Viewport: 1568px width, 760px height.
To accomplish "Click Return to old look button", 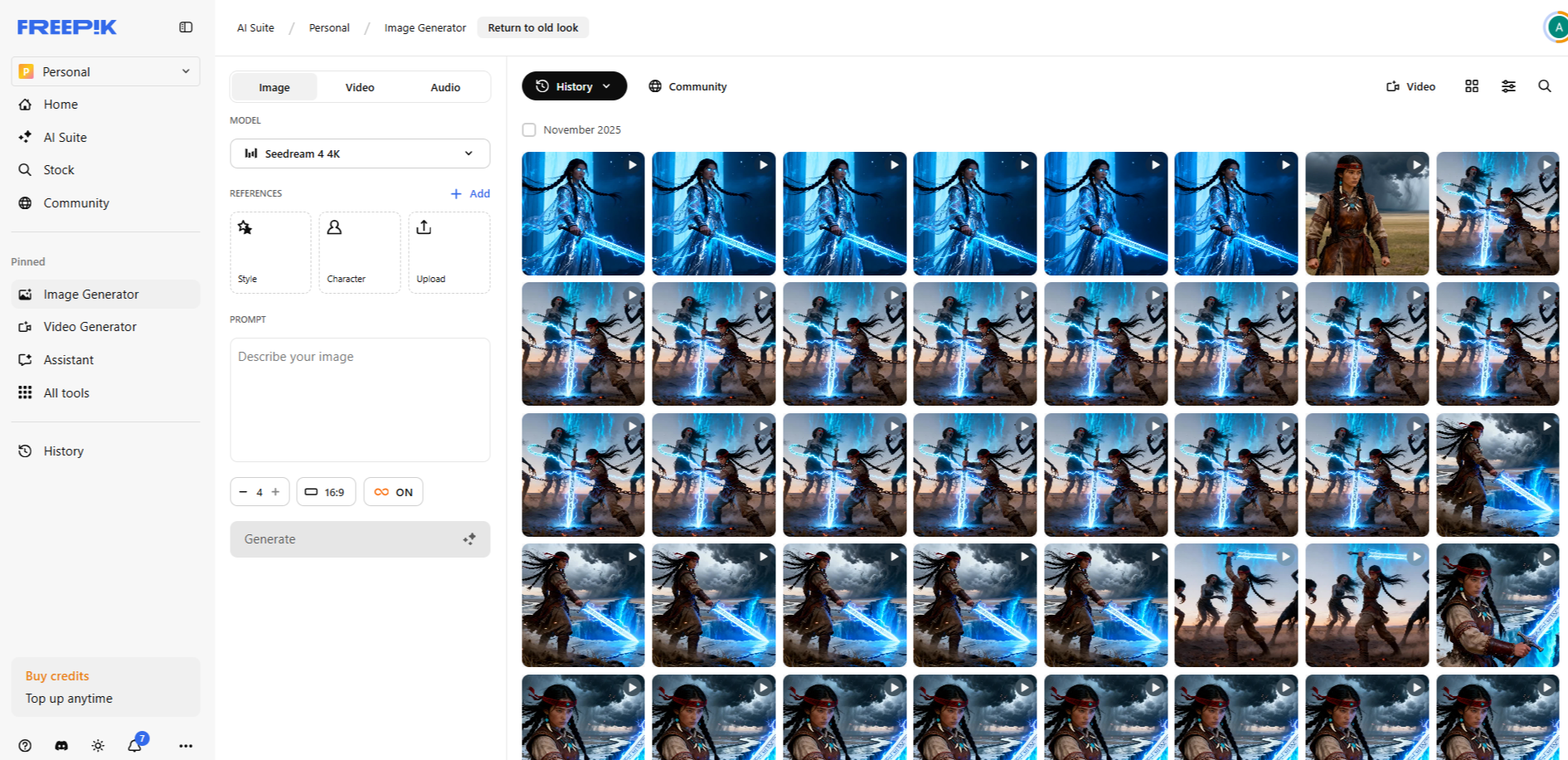I will click(533, 28).
